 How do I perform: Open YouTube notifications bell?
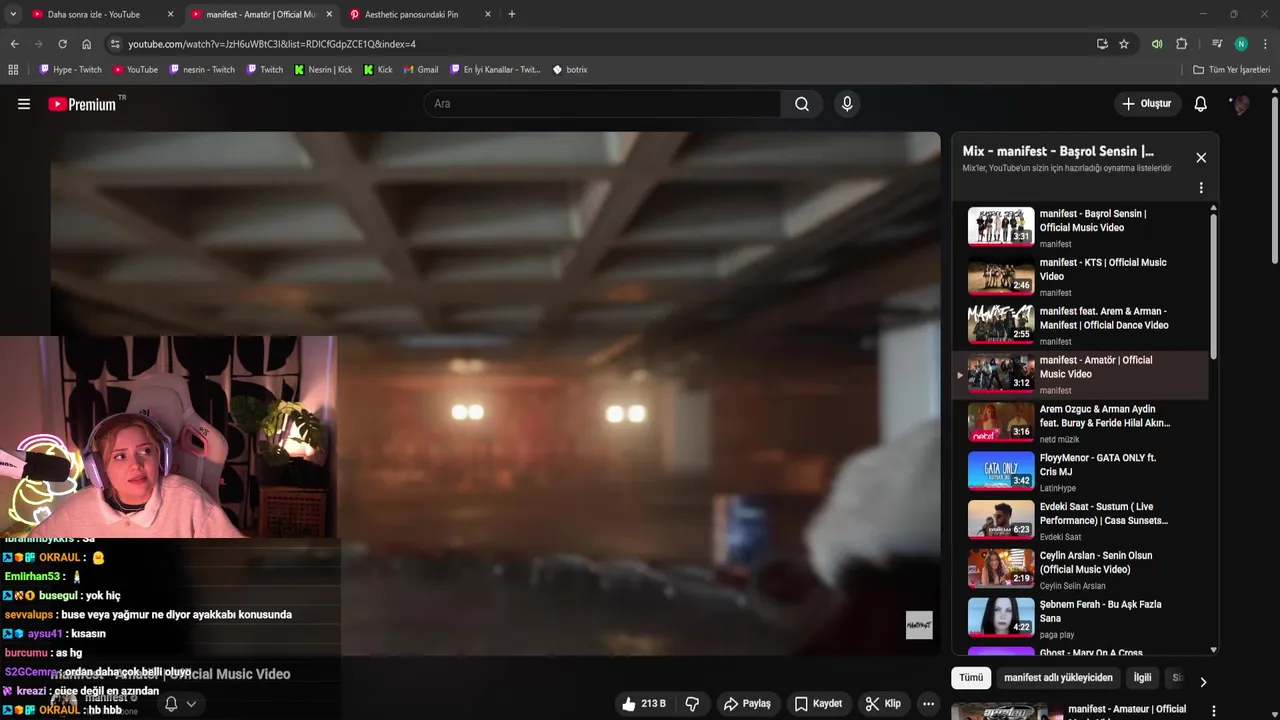(x=1201, y=104)
